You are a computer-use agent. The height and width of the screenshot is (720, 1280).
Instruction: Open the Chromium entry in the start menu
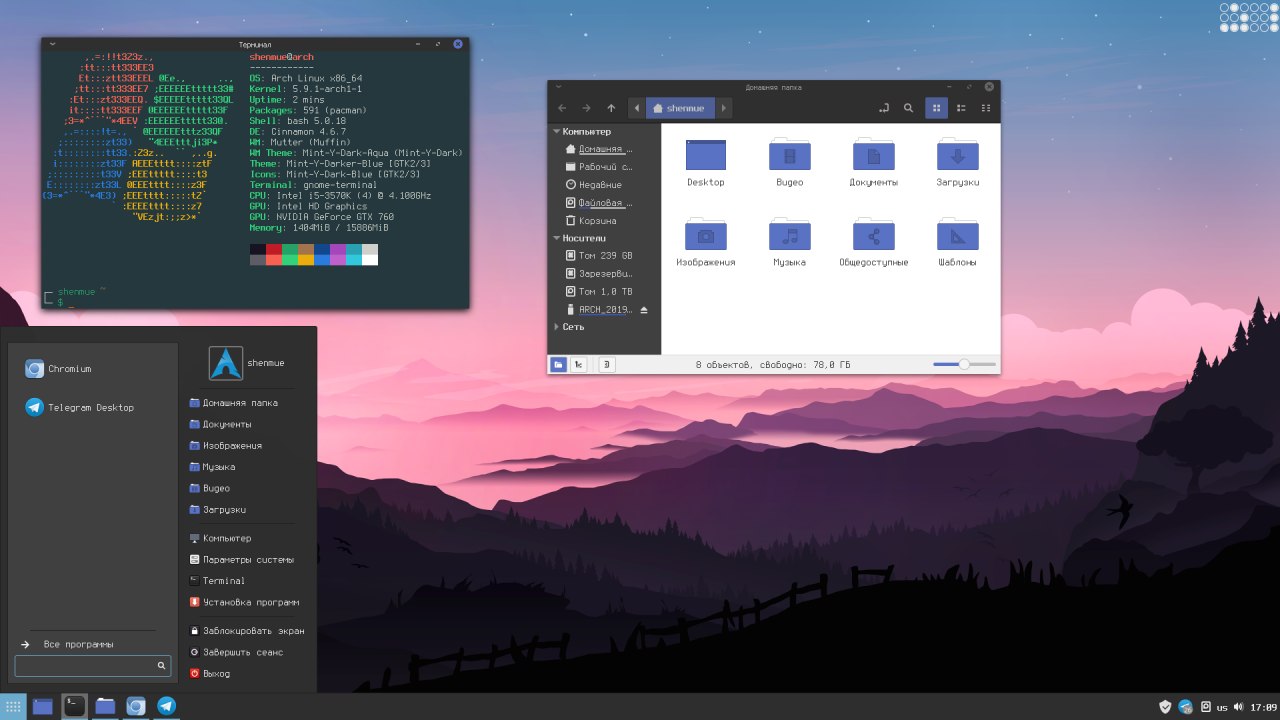[58, 369]
